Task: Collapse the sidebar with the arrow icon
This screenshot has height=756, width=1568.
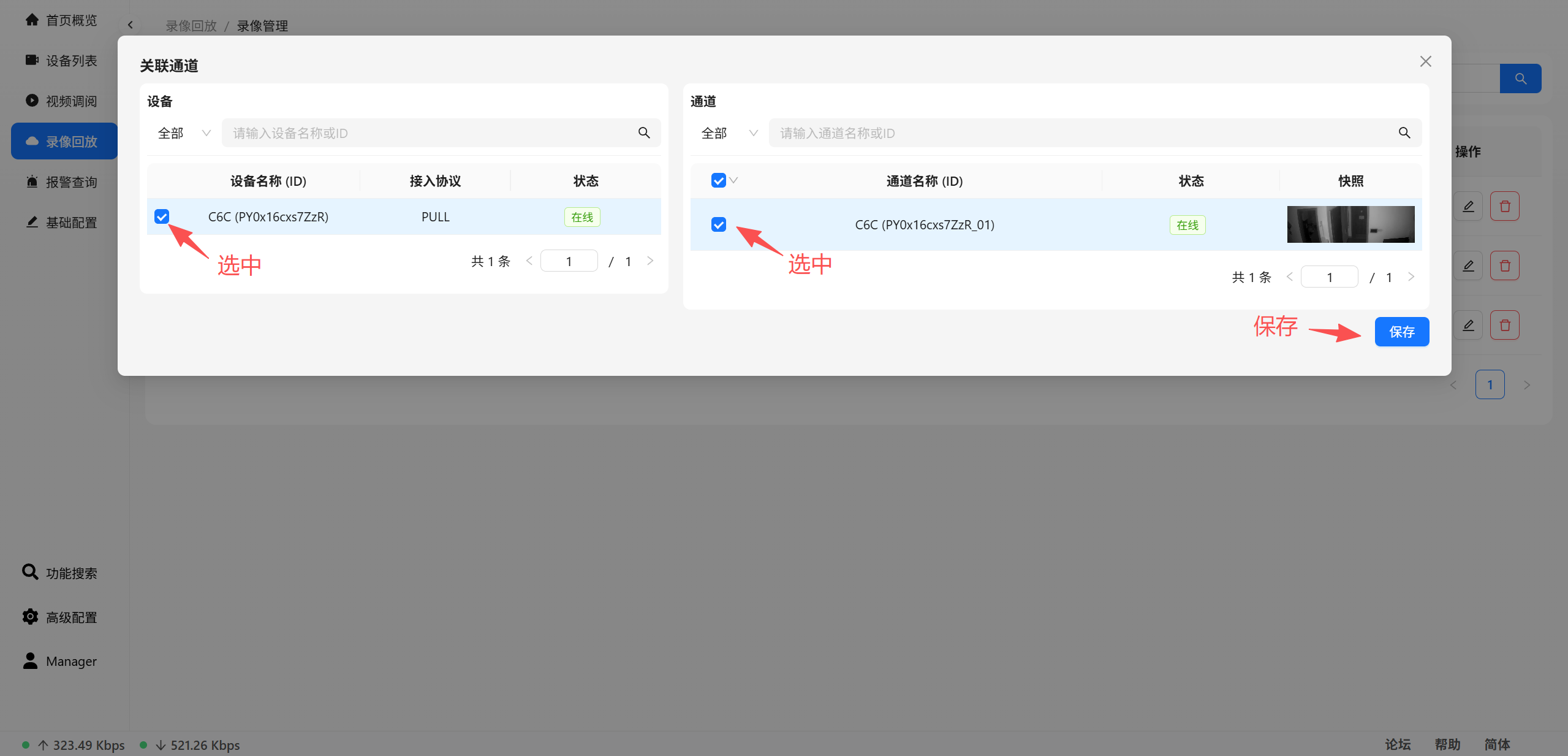Action: coord(130,25)
